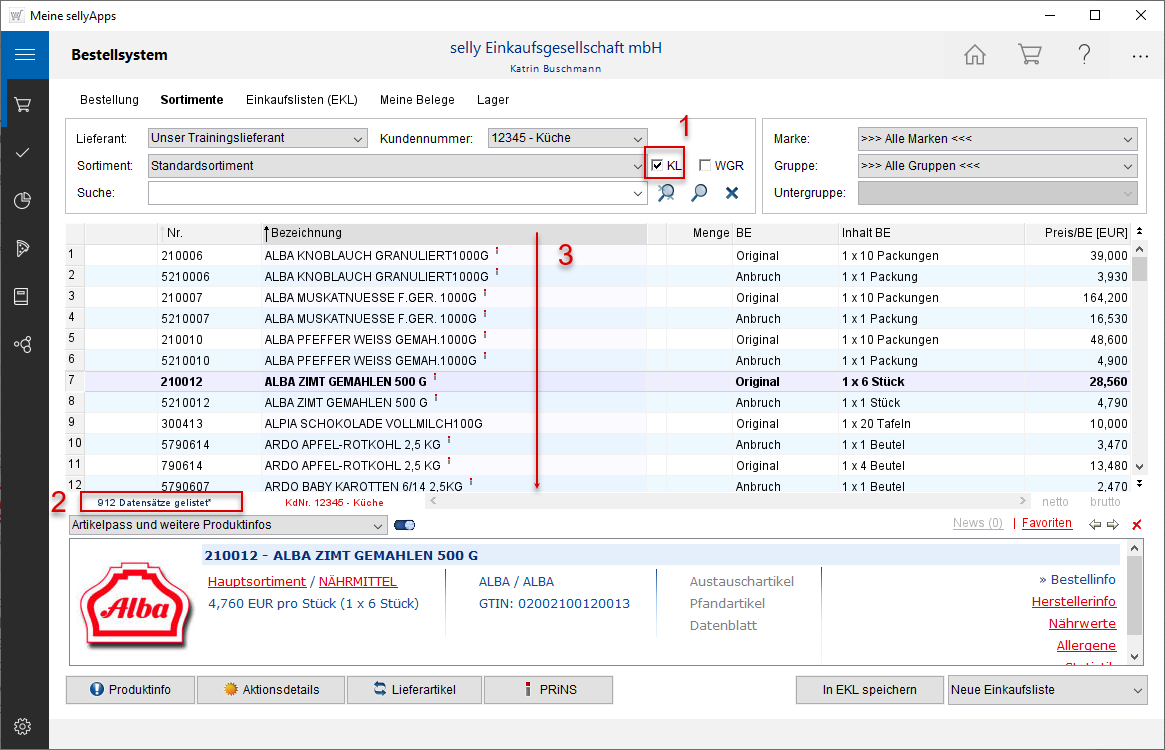Open settings gear in left sidebar
The height and width of the screenshot is (750, 1165).
pyautogui.click(x=24, y=725)
